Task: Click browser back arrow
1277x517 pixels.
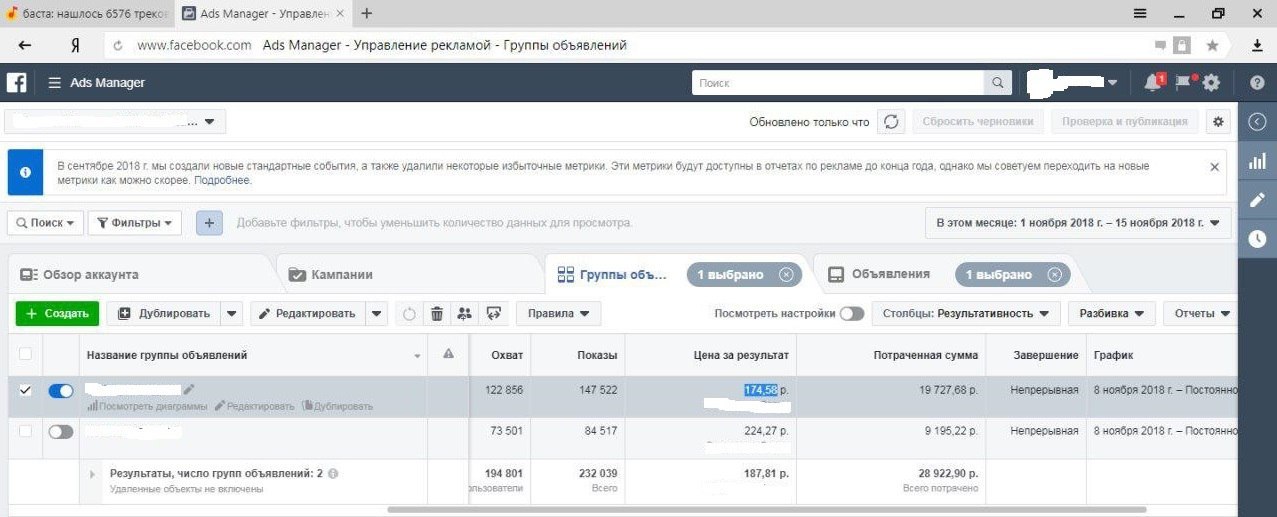Action: pos(25,45)
